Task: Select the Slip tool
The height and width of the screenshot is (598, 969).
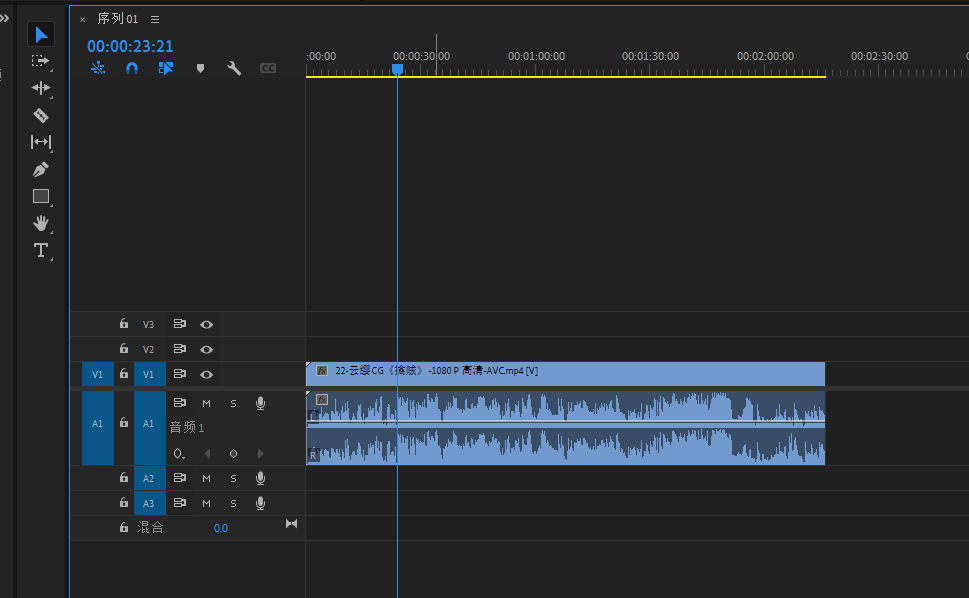Action: click(x=41, y=142)
